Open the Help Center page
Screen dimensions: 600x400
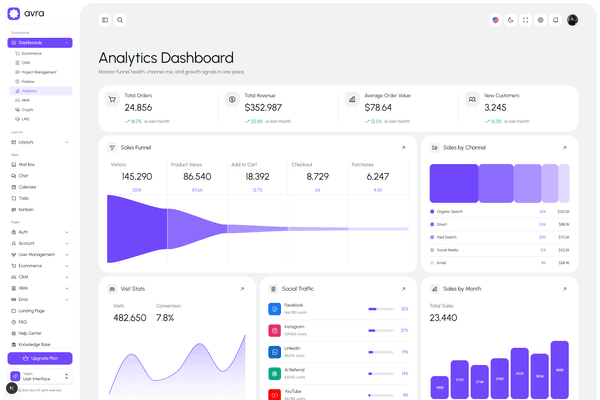tap(40, 333)
